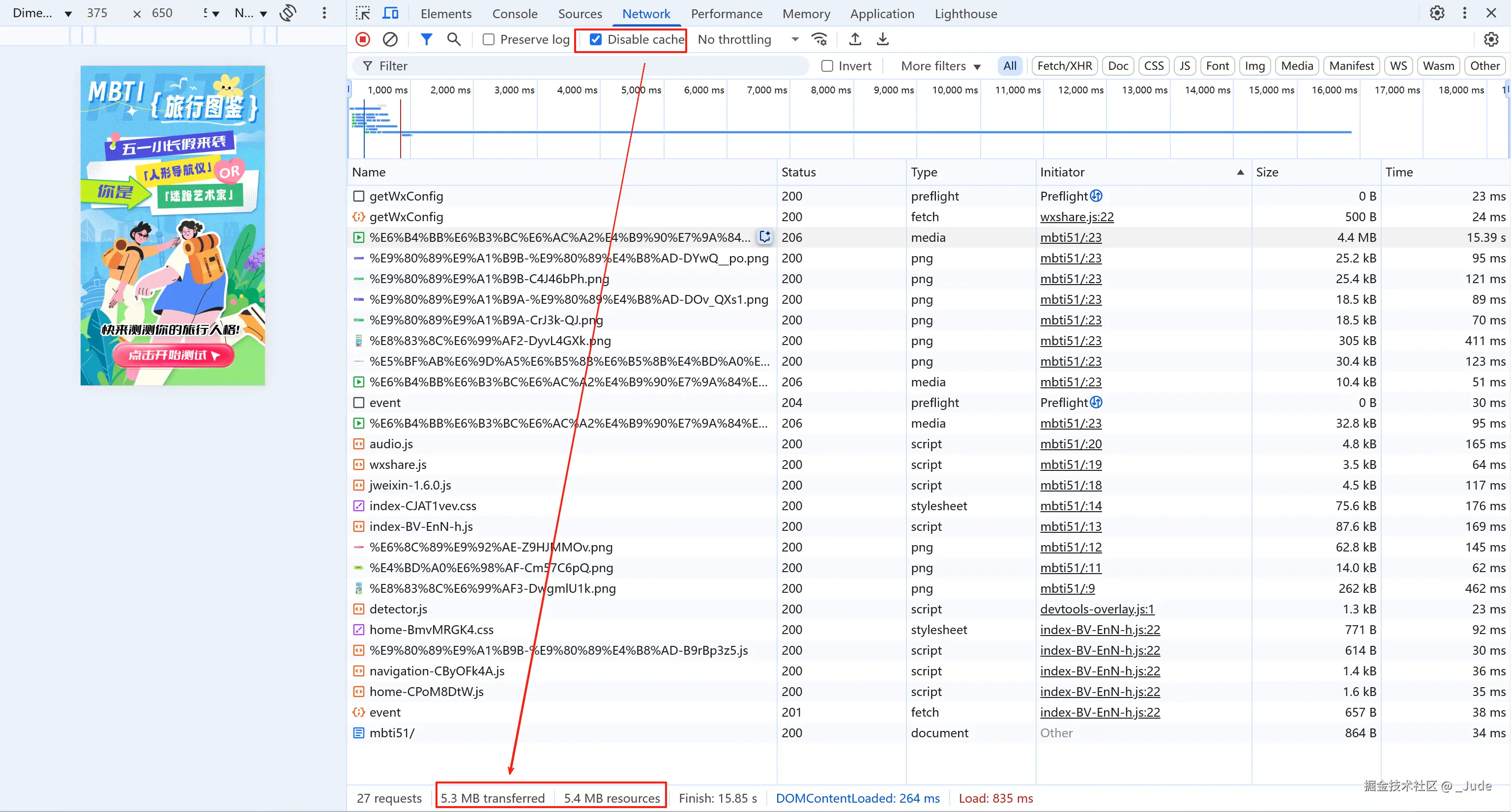Screen dimensions: 1511x812
Task: Expand the More filters dropdown
Action: (940, 66)
